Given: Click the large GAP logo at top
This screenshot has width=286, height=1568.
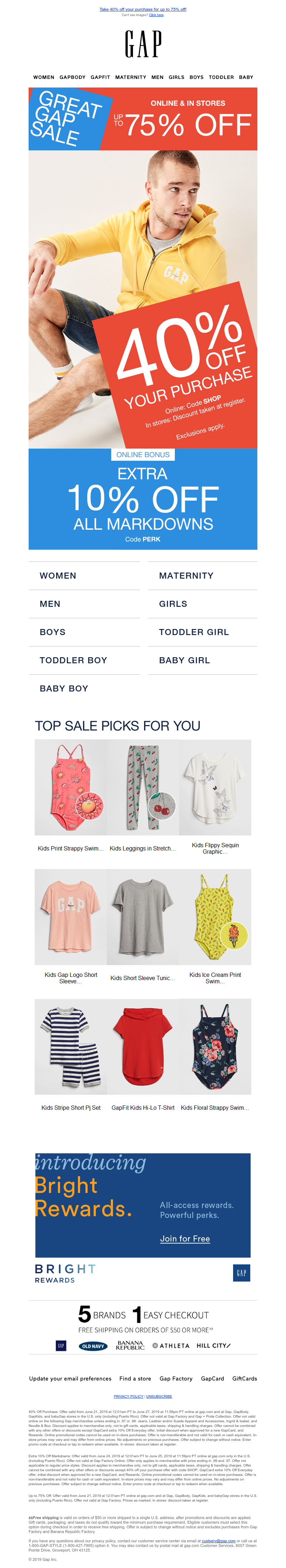Looking at the screenshot, I should pos(143,44).
